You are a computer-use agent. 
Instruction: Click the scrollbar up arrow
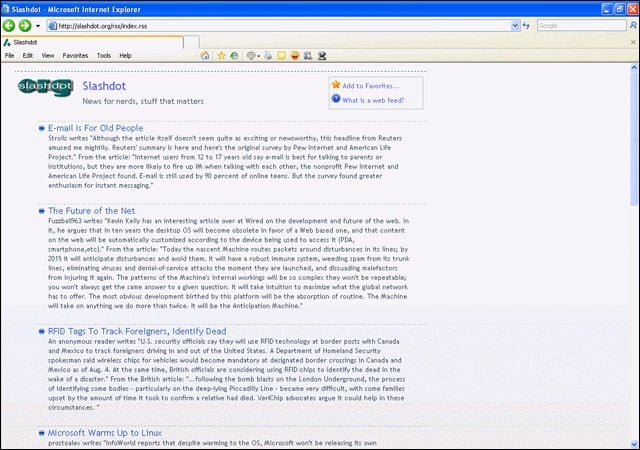(x=634, y=67)
